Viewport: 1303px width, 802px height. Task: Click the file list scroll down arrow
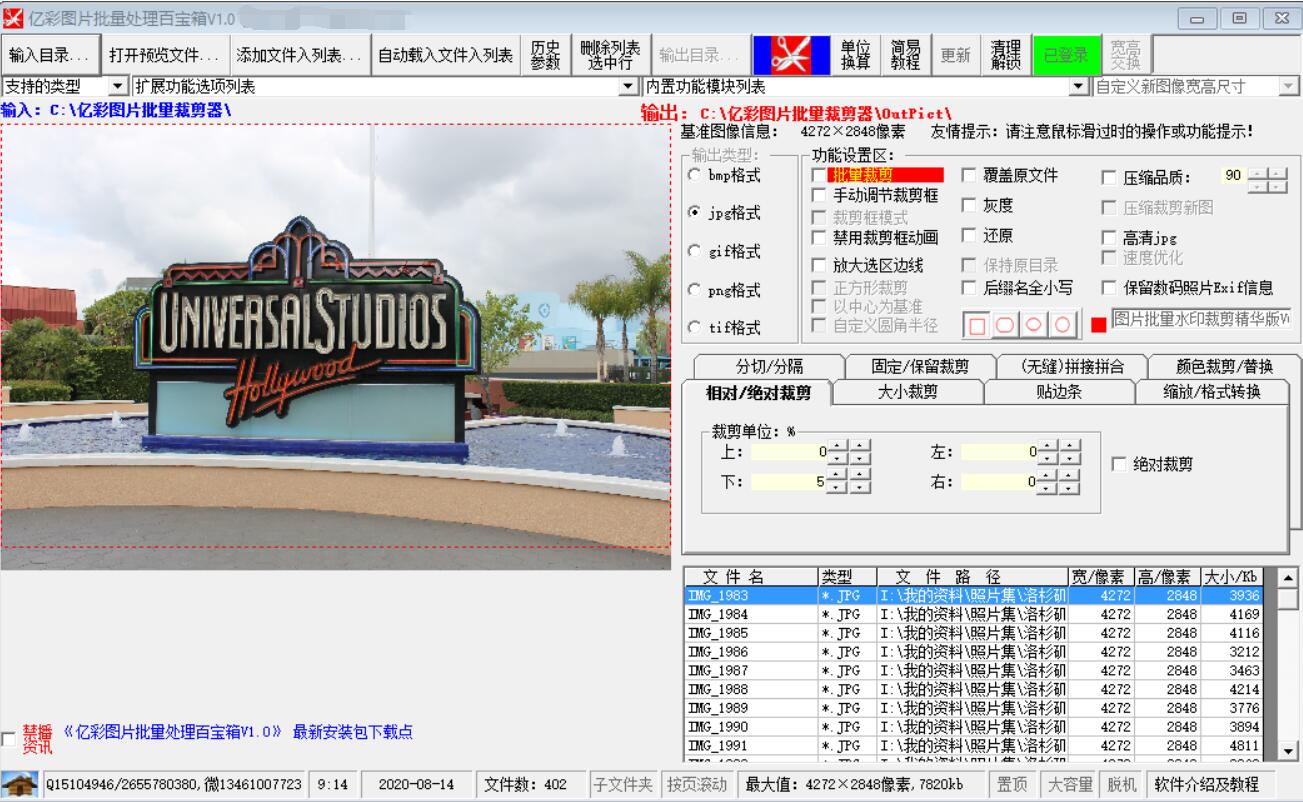point(1289,751)
